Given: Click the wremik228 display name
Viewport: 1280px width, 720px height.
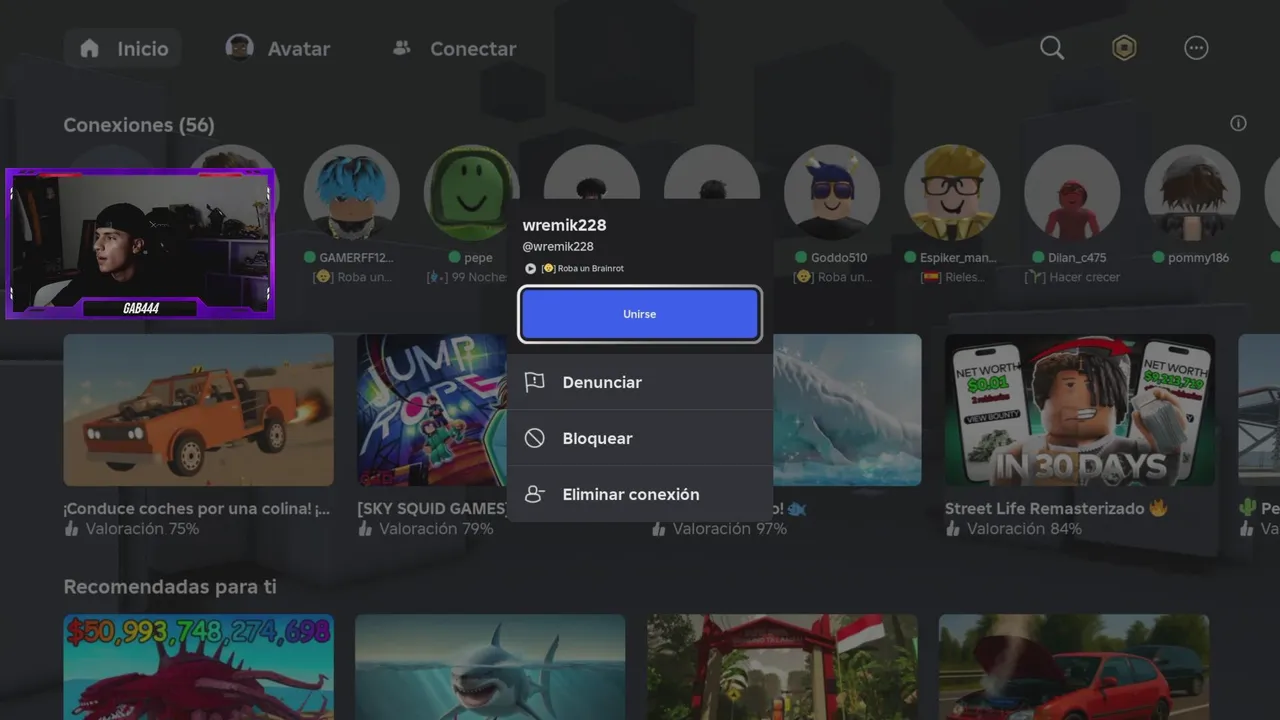Looking at the screenshot, I should 564,225.
